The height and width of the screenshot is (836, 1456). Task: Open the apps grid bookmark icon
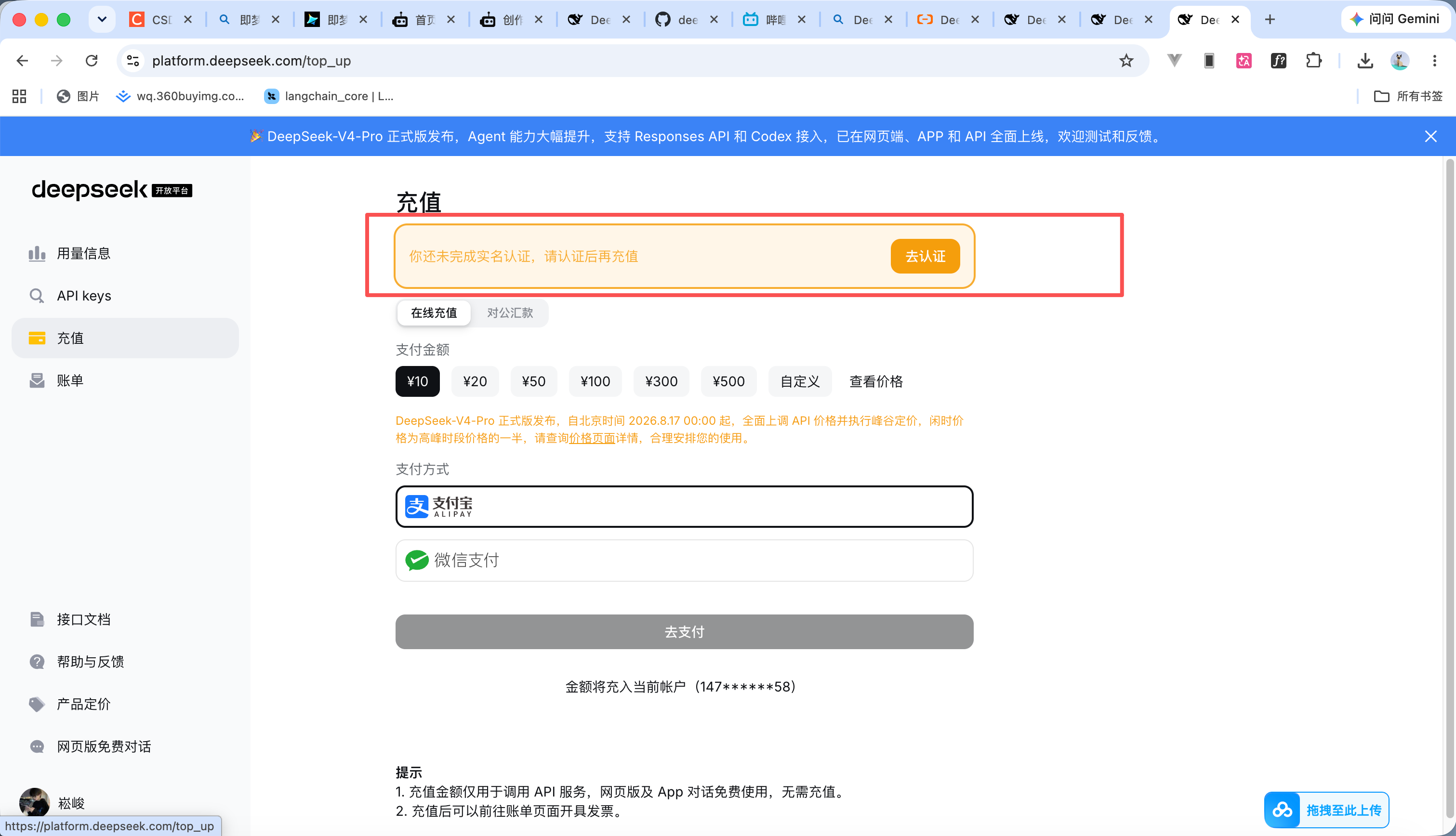19,96
